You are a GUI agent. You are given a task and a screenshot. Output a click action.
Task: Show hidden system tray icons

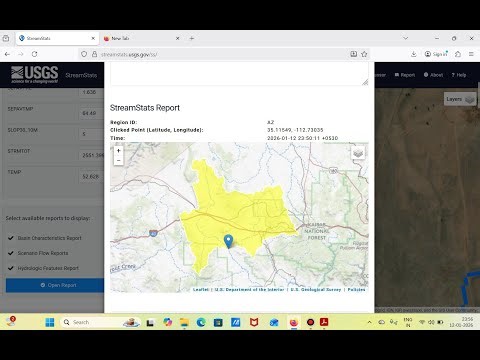(369, 322)
